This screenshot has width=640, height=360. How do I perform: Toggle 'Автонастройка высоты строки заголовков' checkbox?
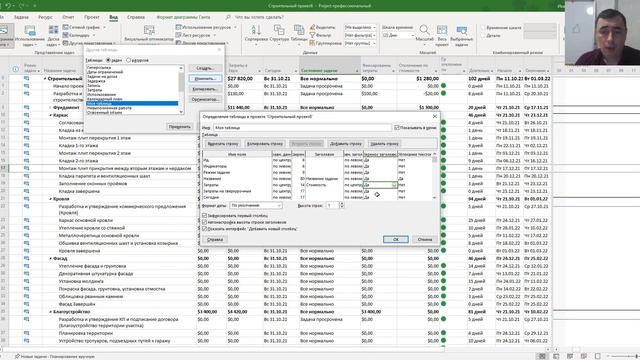coord(204,222)
